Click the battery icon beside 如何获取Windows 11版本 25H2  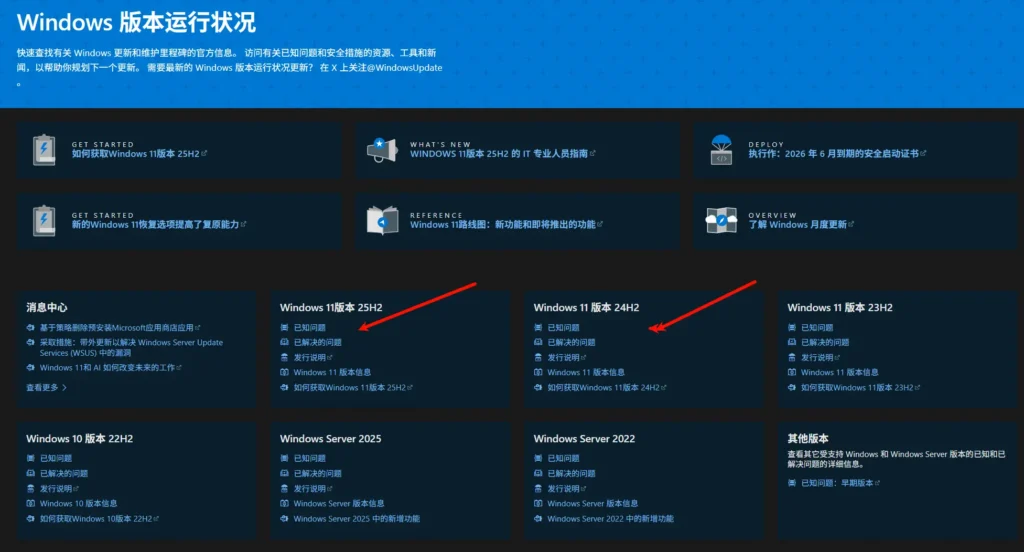44,150
